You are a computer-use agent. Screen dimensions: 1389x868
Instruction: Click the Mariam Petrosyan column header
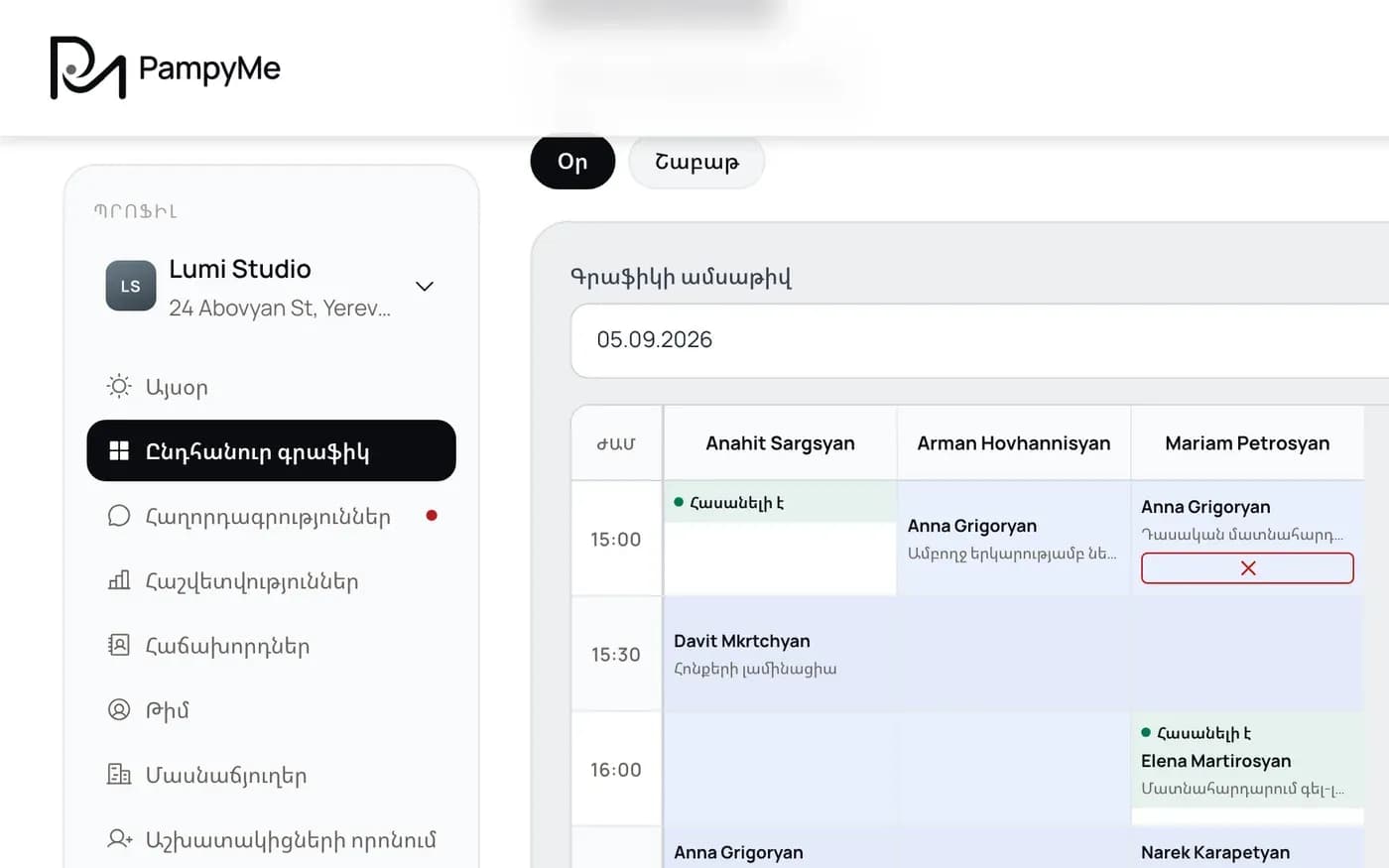coord(1247,443)
